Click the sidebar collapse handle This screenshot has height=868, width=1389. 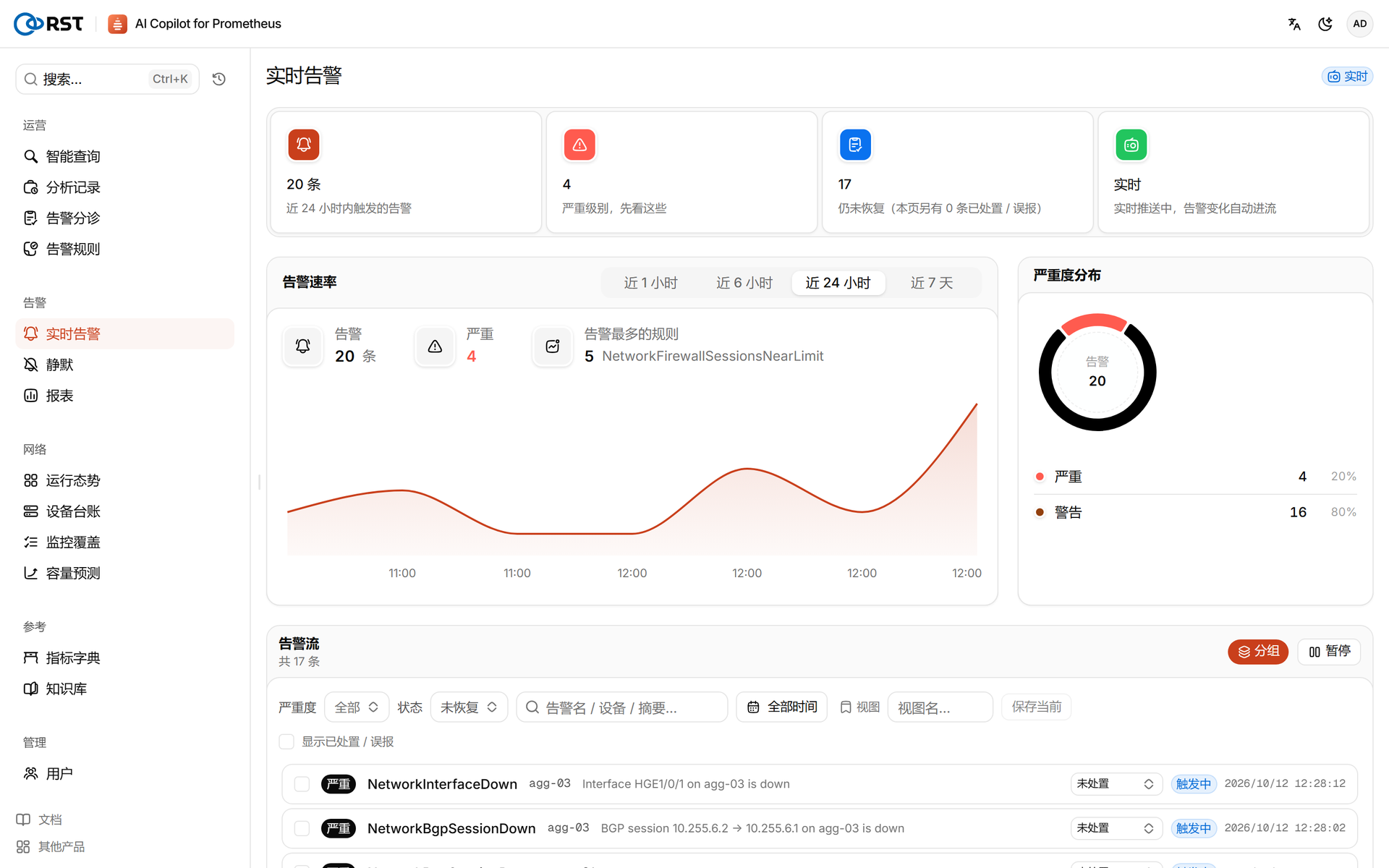[259, 482]
